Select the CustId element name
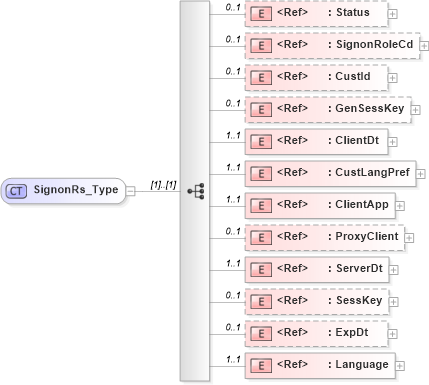429x385 pixels. [353, 76]
